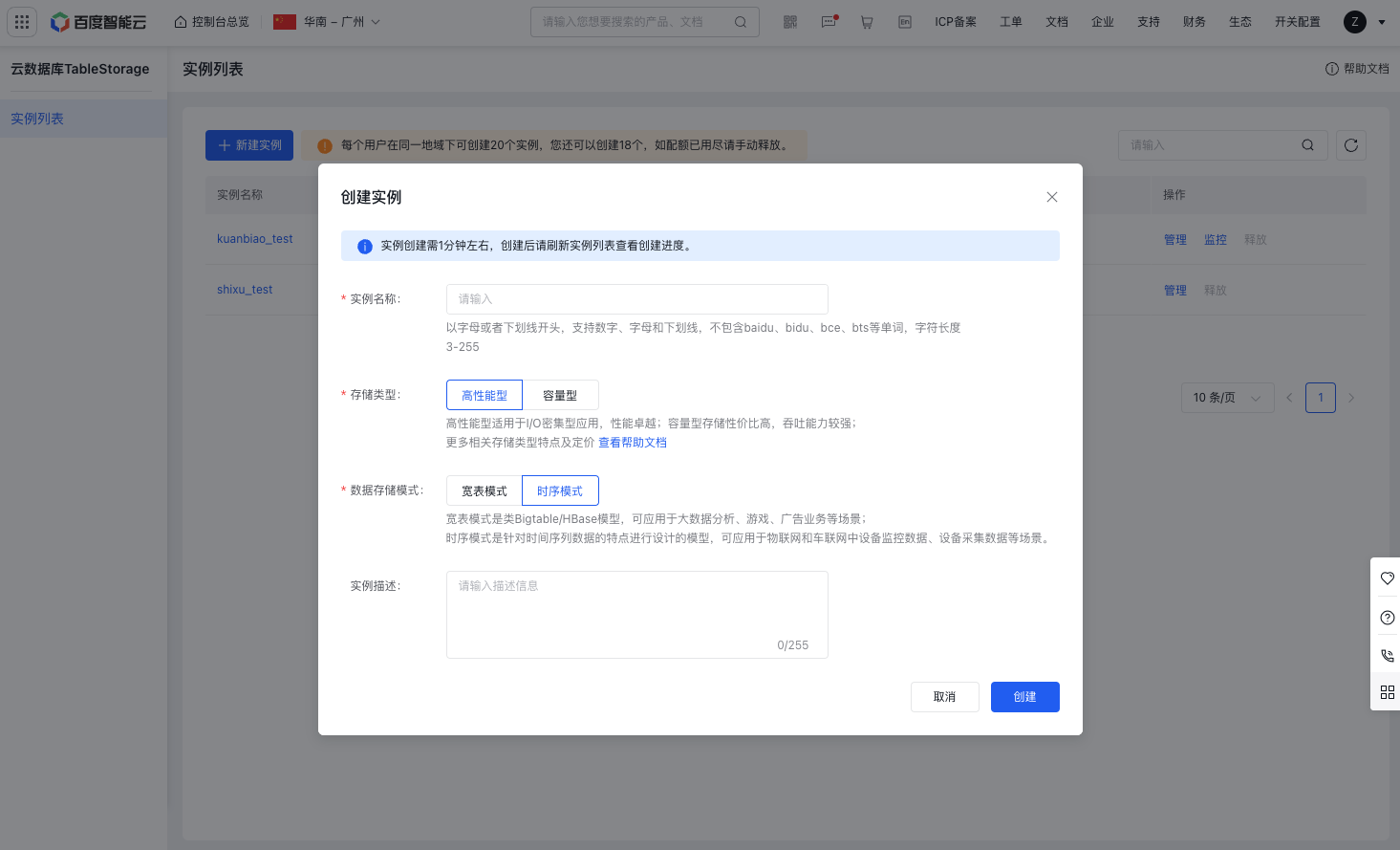Select page 1 in pagination

(1321, 398)
